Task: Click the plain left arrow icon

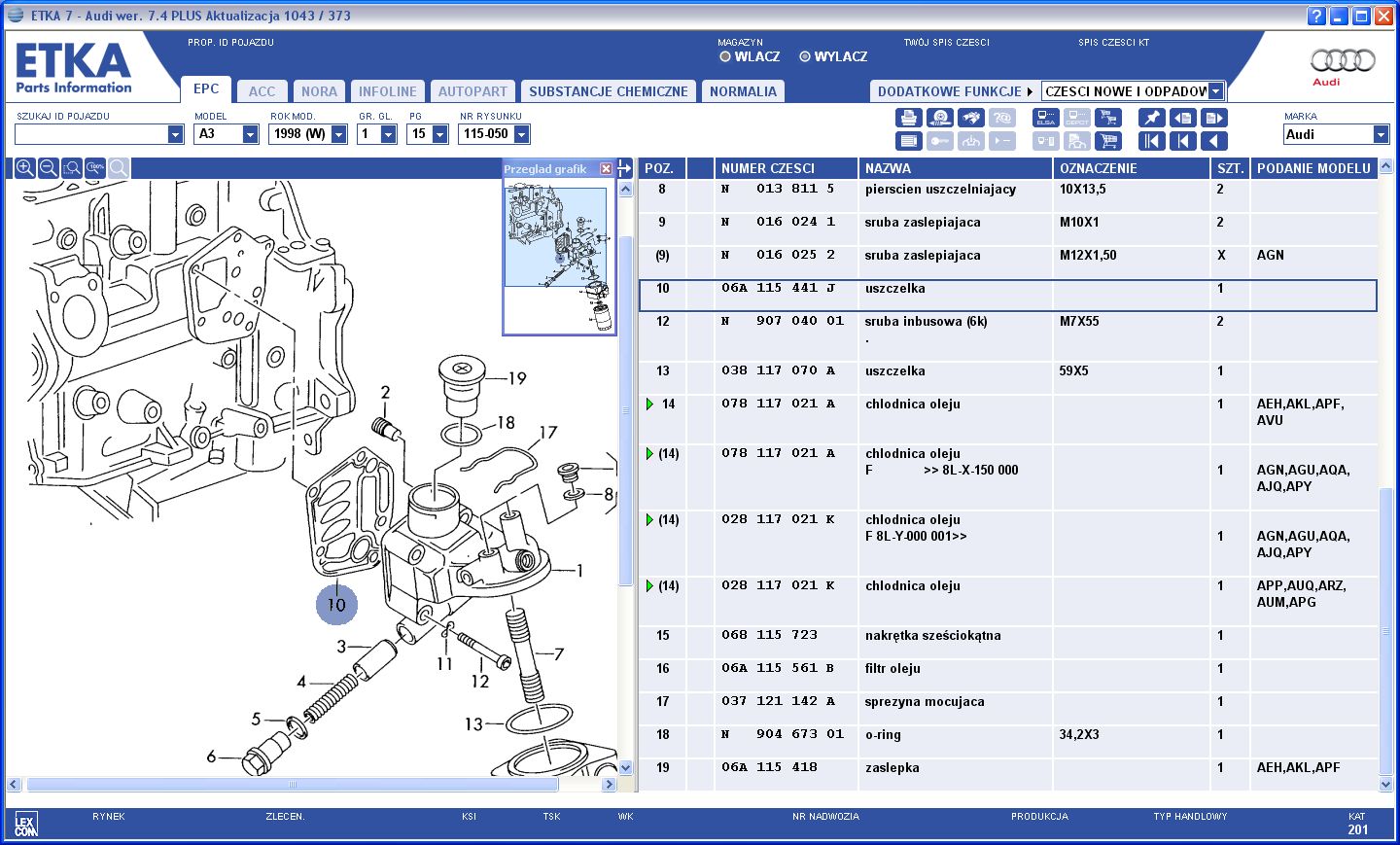Action: pyautogui.click(x=1214, y=141)
